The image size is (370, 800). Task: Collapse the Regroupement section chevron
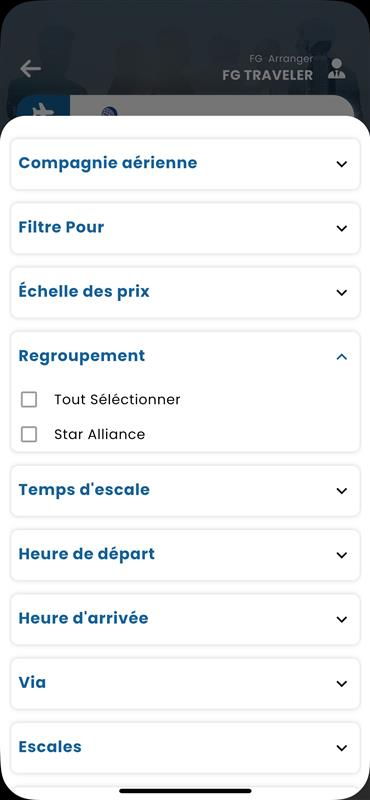(341, 357)
